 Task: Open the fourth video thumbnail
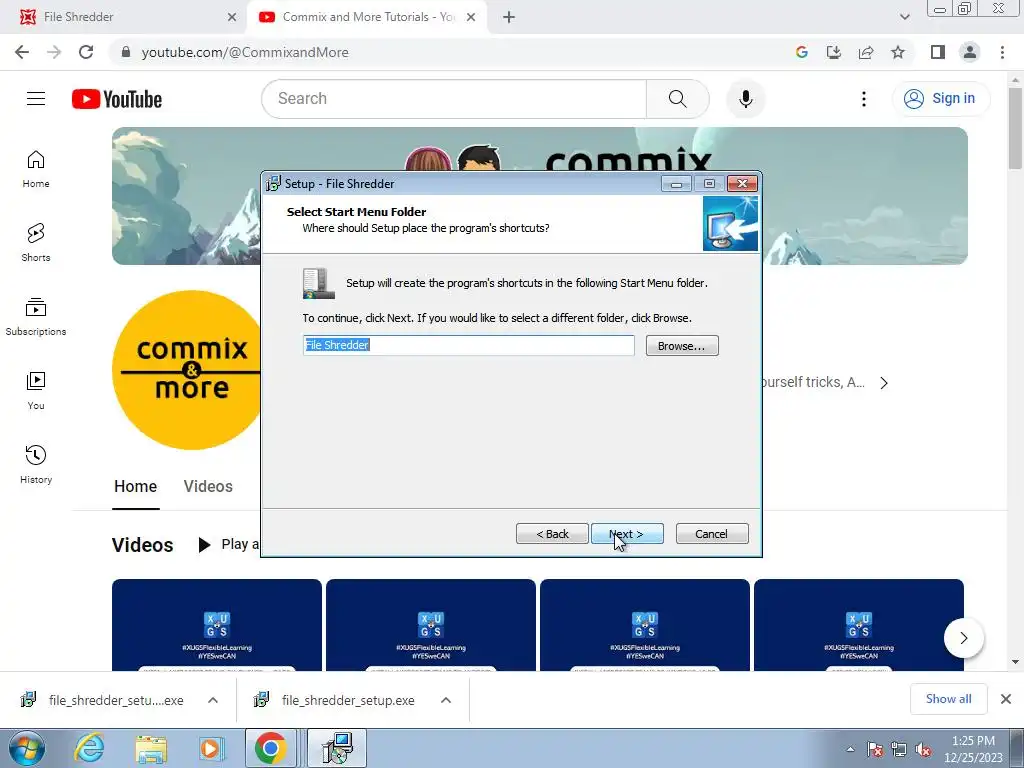[x=859, y=625]
